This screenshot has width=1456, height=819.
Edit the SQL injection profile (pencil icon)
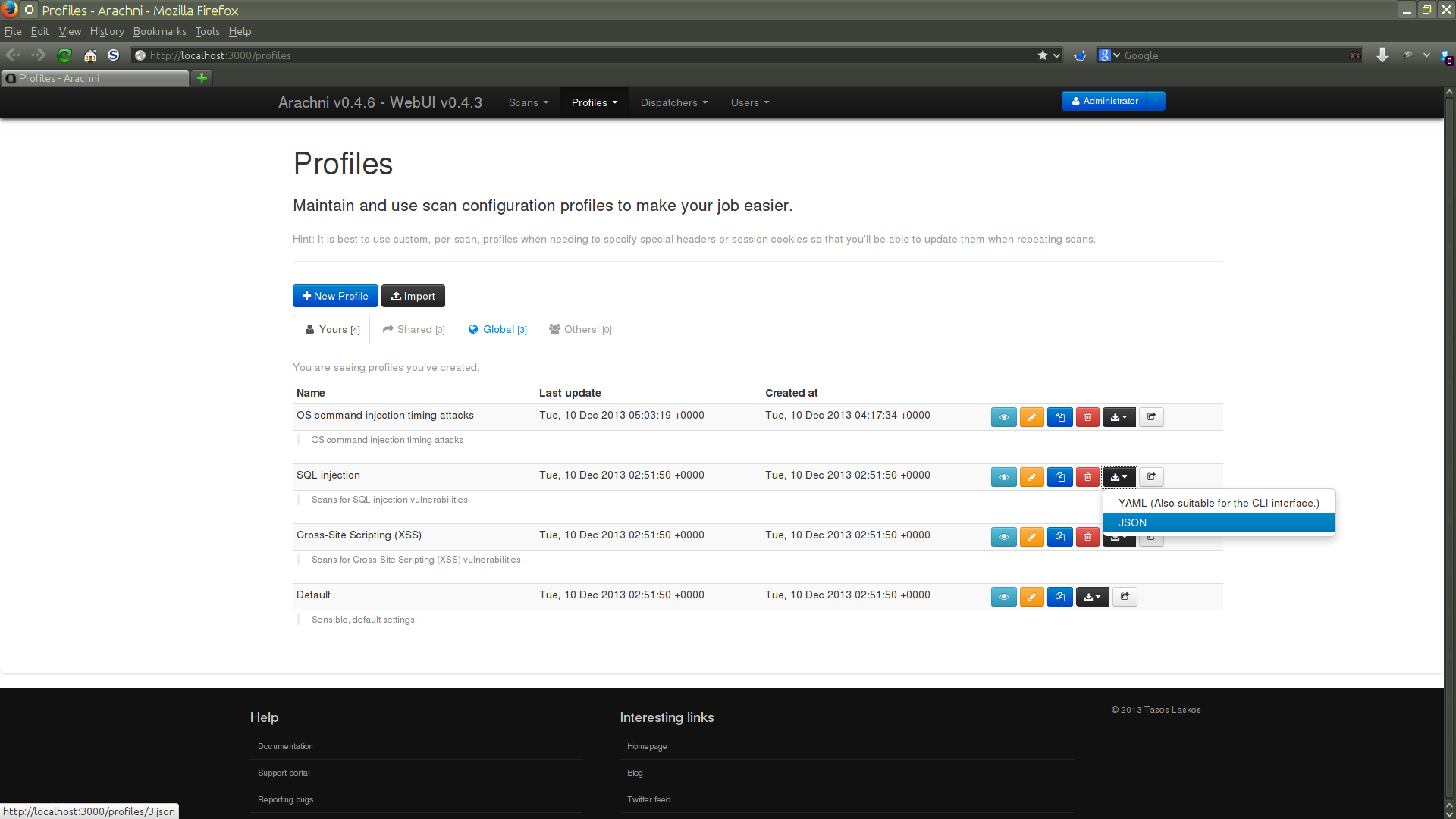click(1031, 477)
